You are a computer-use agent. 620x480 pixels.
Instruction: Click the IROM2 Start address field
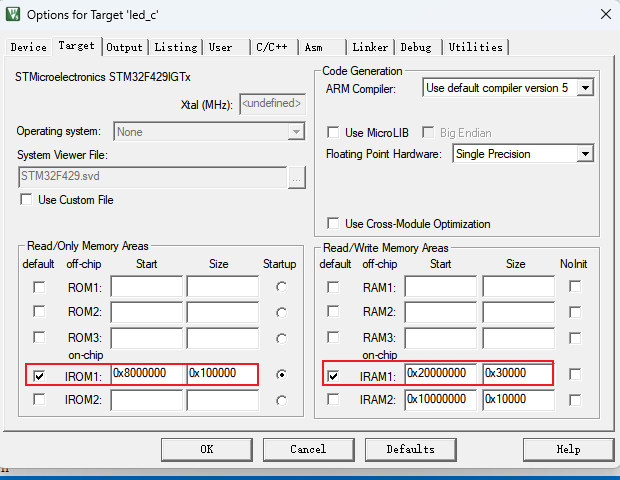click(147, 401)
